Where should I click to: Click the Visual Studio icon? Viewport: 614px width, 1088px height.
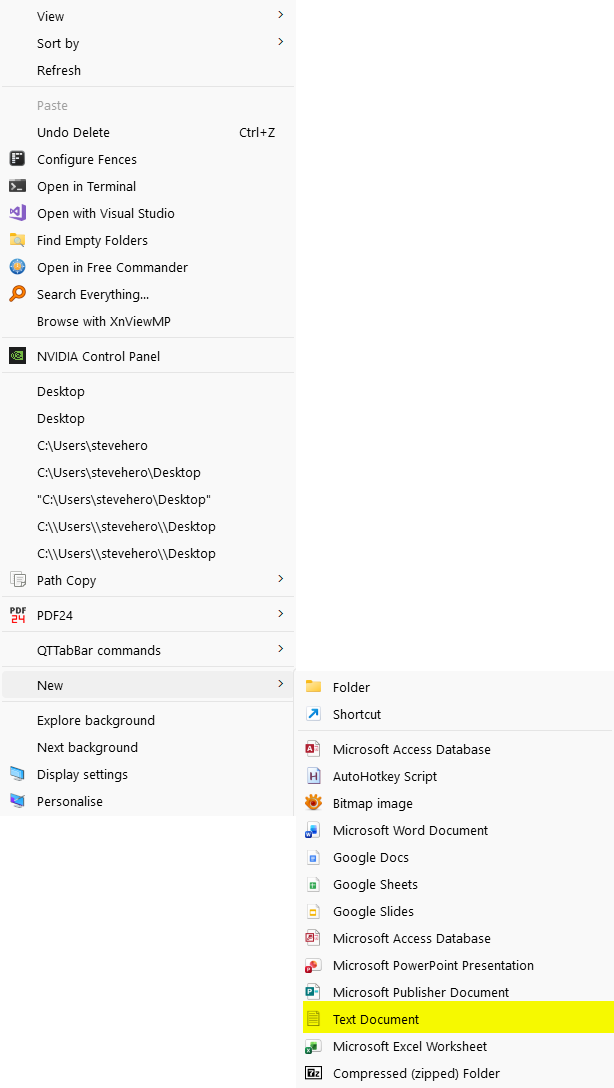coord(17,213)
